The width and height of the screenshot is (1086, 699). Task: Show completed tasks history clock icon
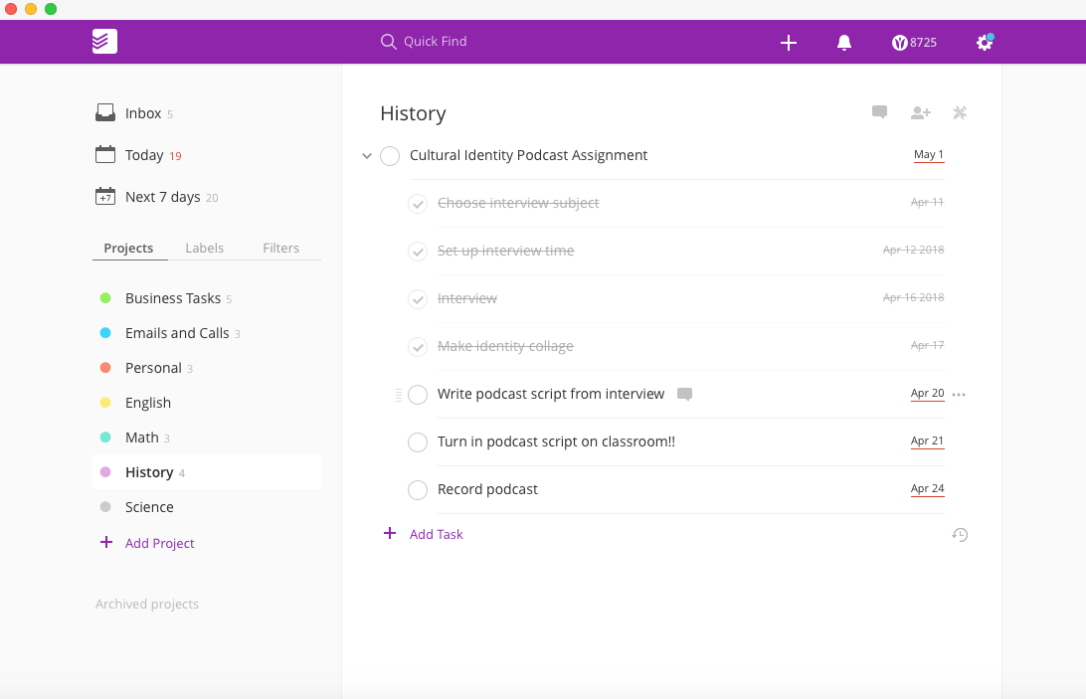(x=960, y=535)
